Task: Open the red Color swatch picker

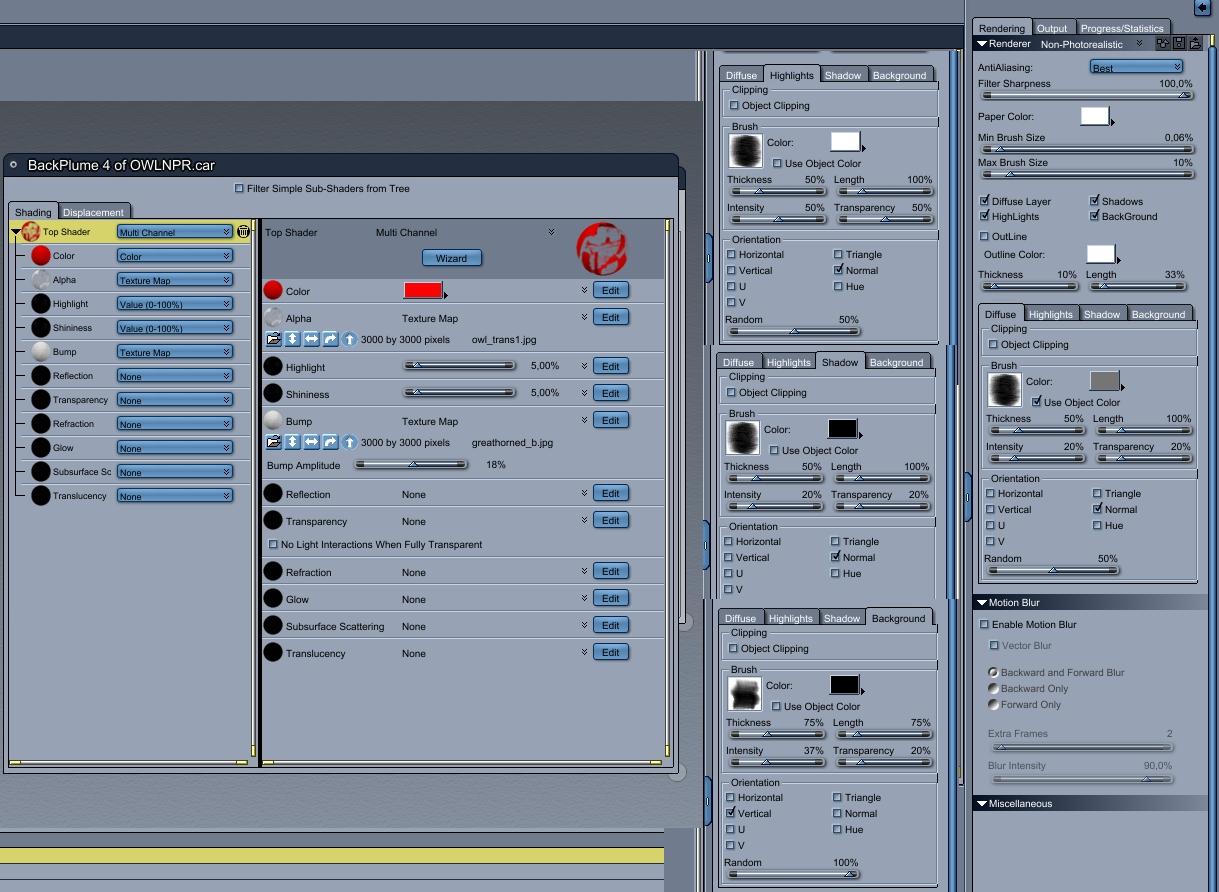Action: [423, 290]
